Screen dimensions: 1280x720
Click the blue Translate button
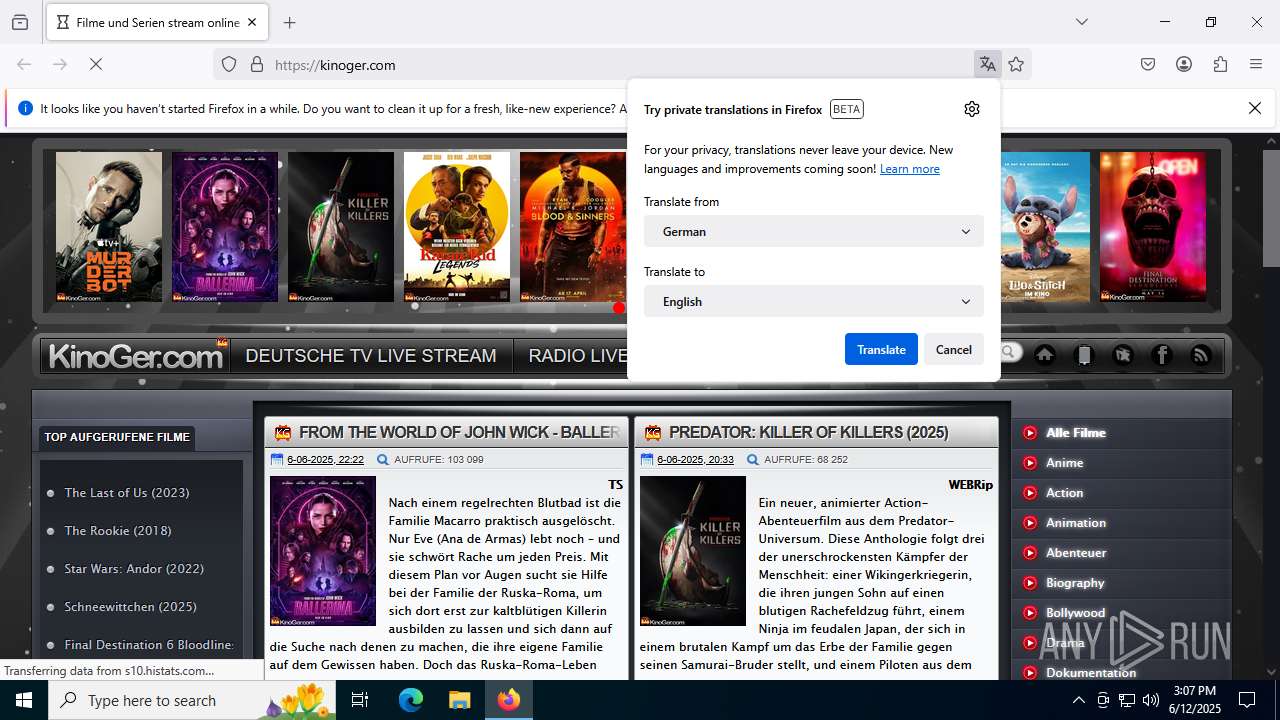(881, 349)
